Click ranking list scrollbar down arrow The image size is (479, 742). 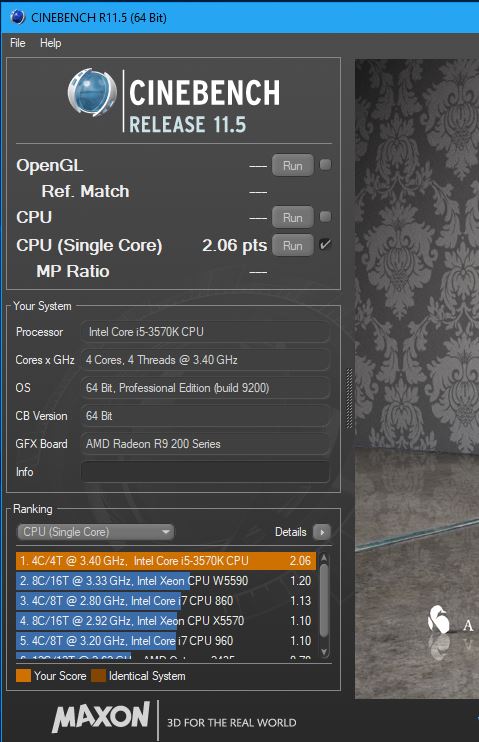coord(324,652)
